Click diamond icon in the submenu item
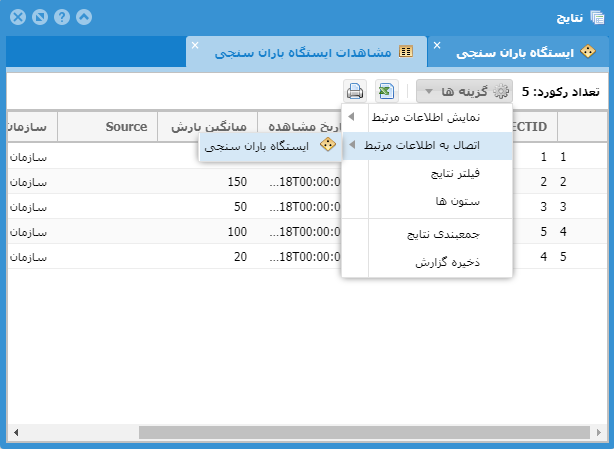 pyautogui.click(x=328, y=144)
